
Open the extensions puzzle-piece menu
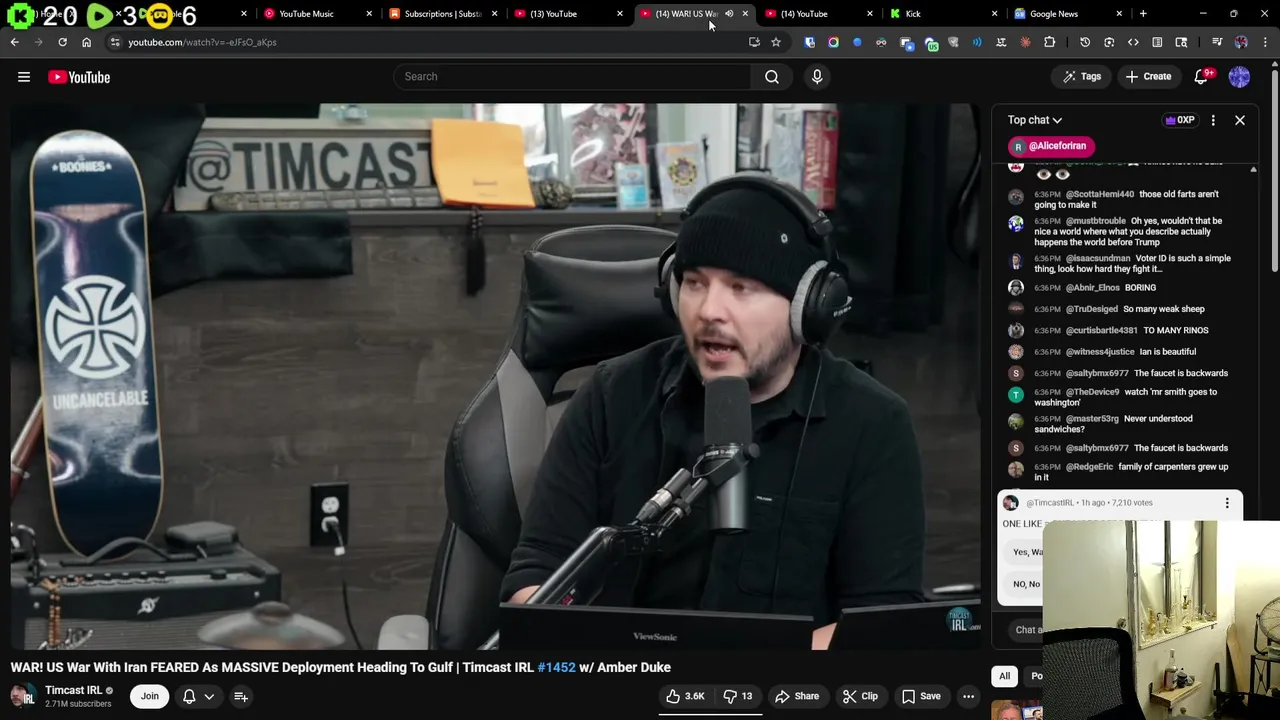pos(1049,42)
